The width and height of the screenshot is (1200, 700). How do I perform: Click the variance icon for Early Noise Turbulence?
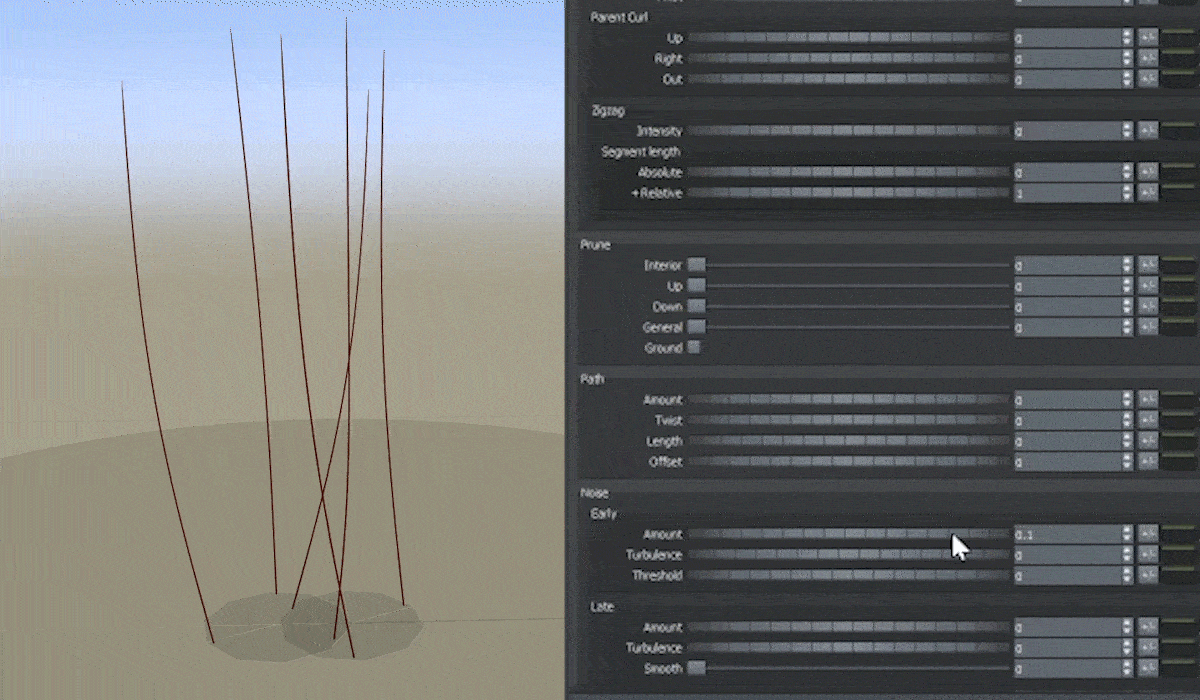tap(1148, 555)
